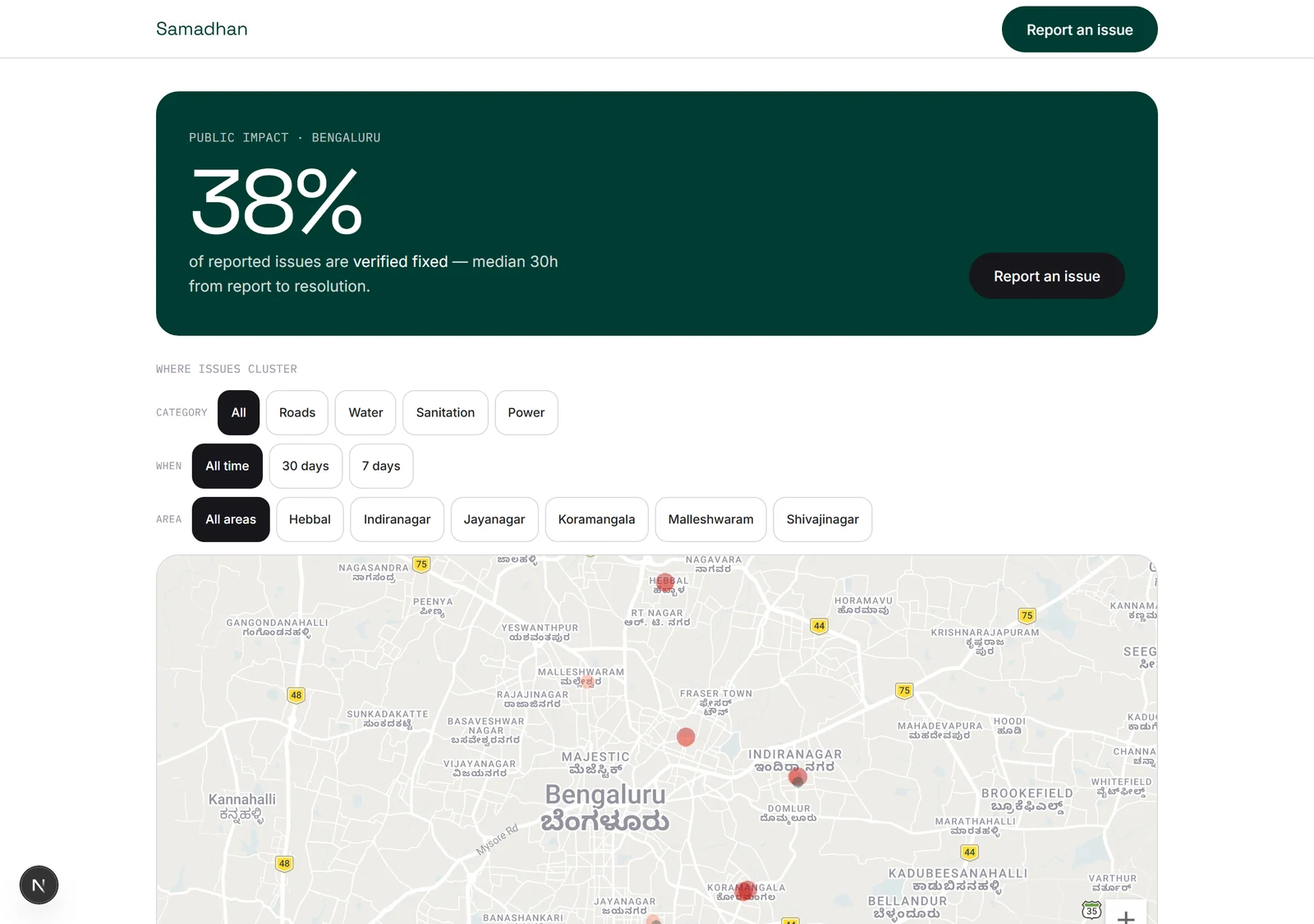Click the Bellandur label on map
Screen dimensions: 1314x924
907,908
